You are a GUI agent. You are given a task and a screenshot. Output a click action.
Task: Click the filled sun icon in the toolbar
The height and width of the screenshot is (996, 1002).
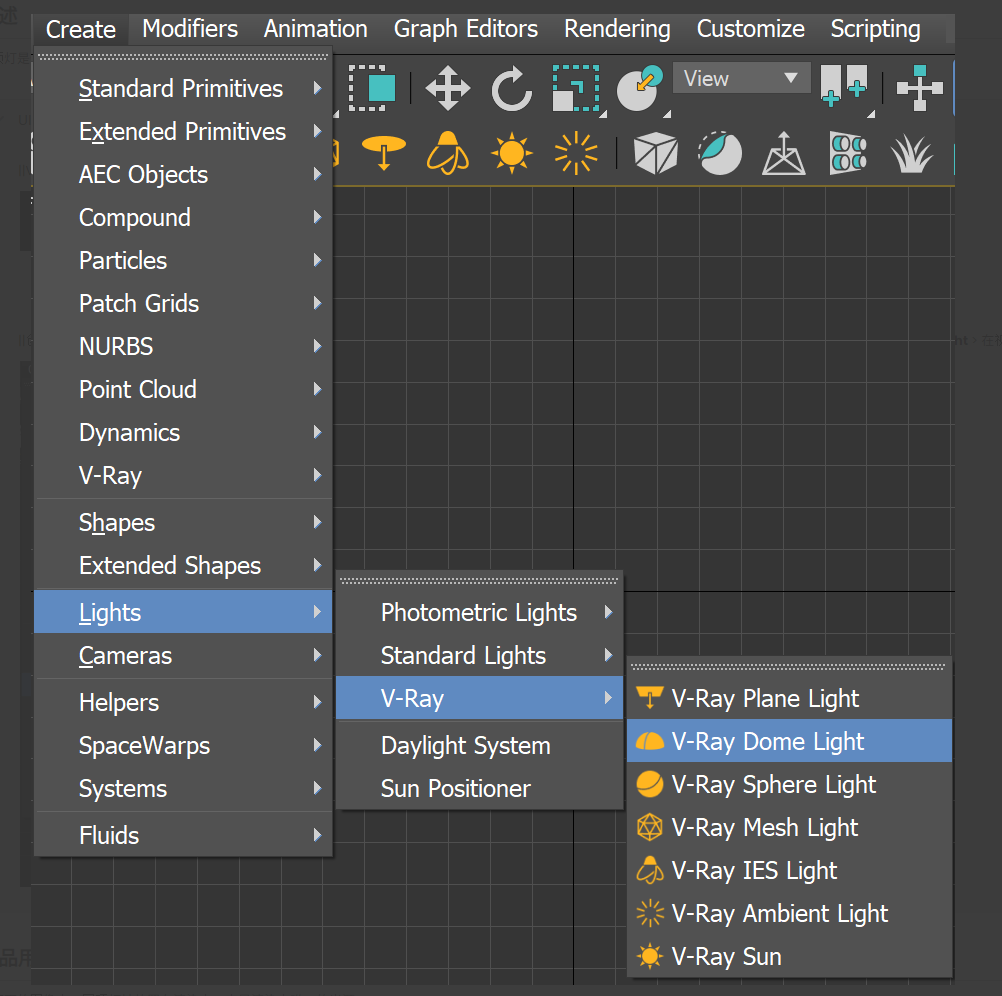click(x=512, y=153)
